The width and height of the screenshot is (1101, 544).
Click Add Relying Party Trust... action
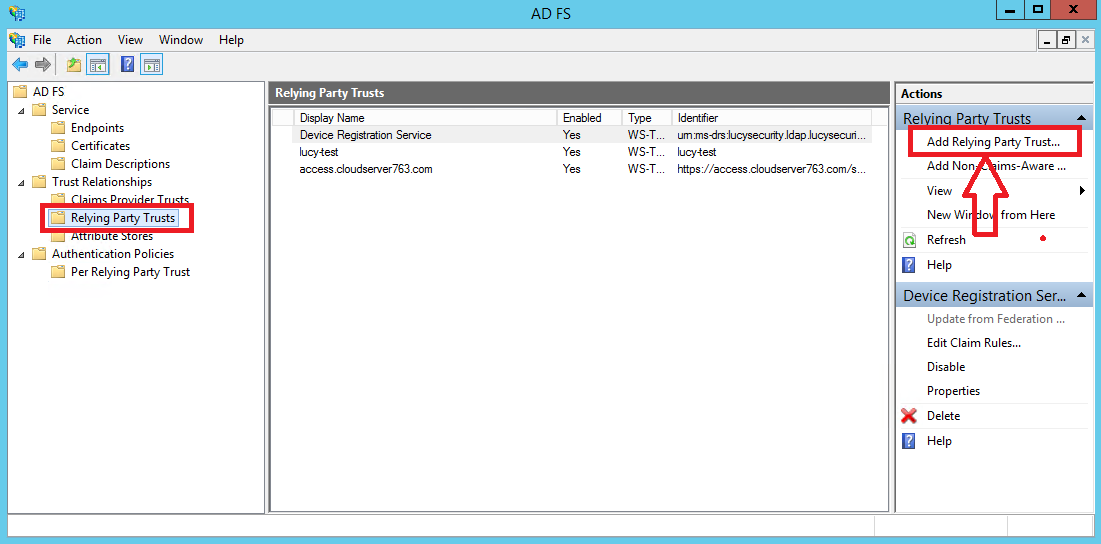(x=994, y=142)
